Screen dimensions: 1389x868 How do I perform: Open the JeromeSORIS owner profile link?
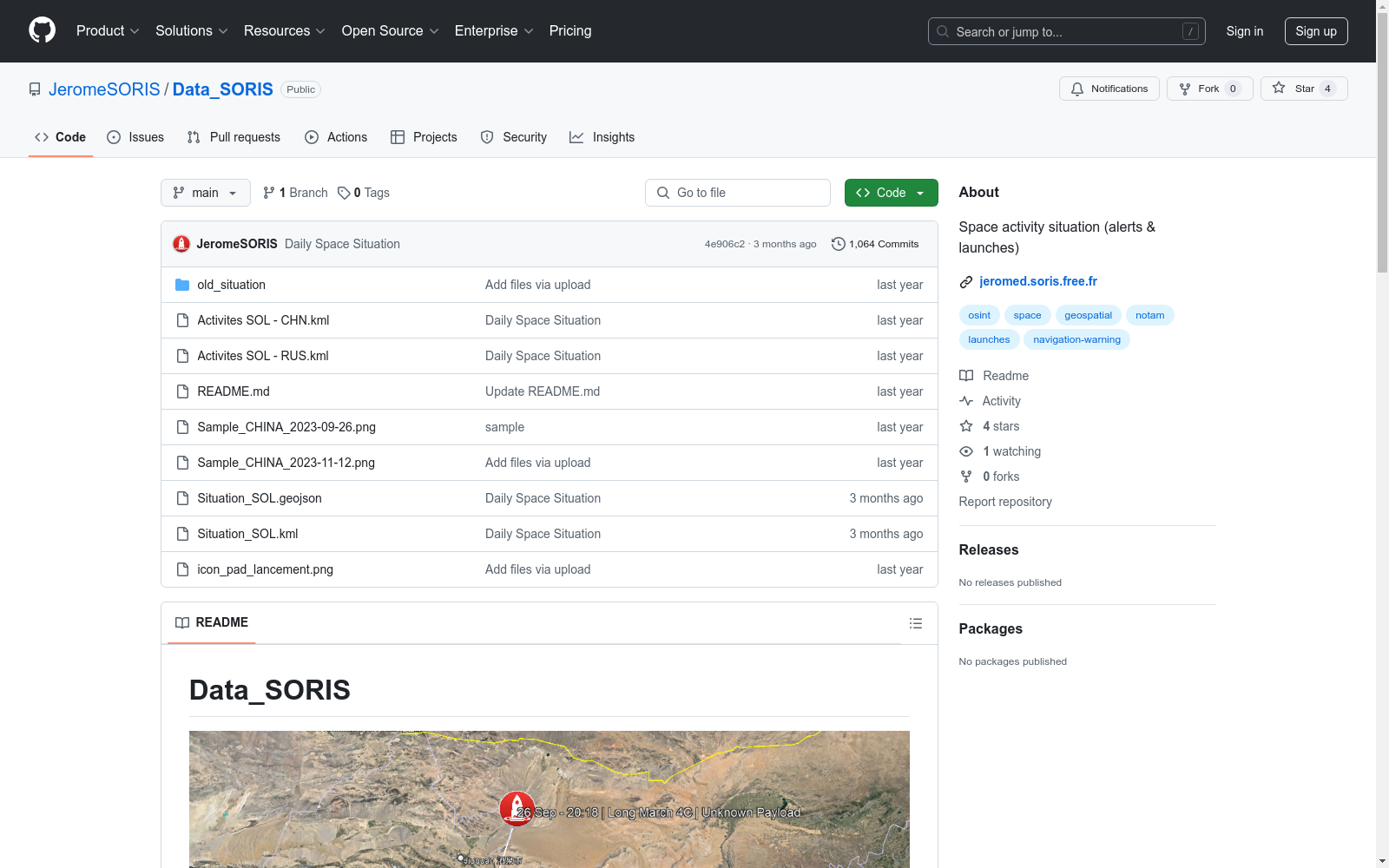pos(104,89)
